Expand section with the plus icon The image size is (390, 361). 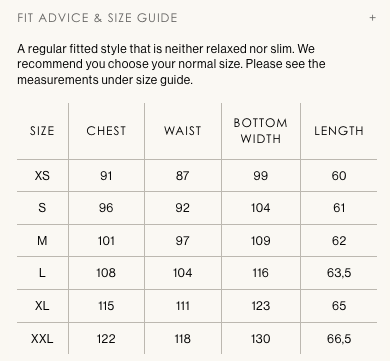pos(373,18)
